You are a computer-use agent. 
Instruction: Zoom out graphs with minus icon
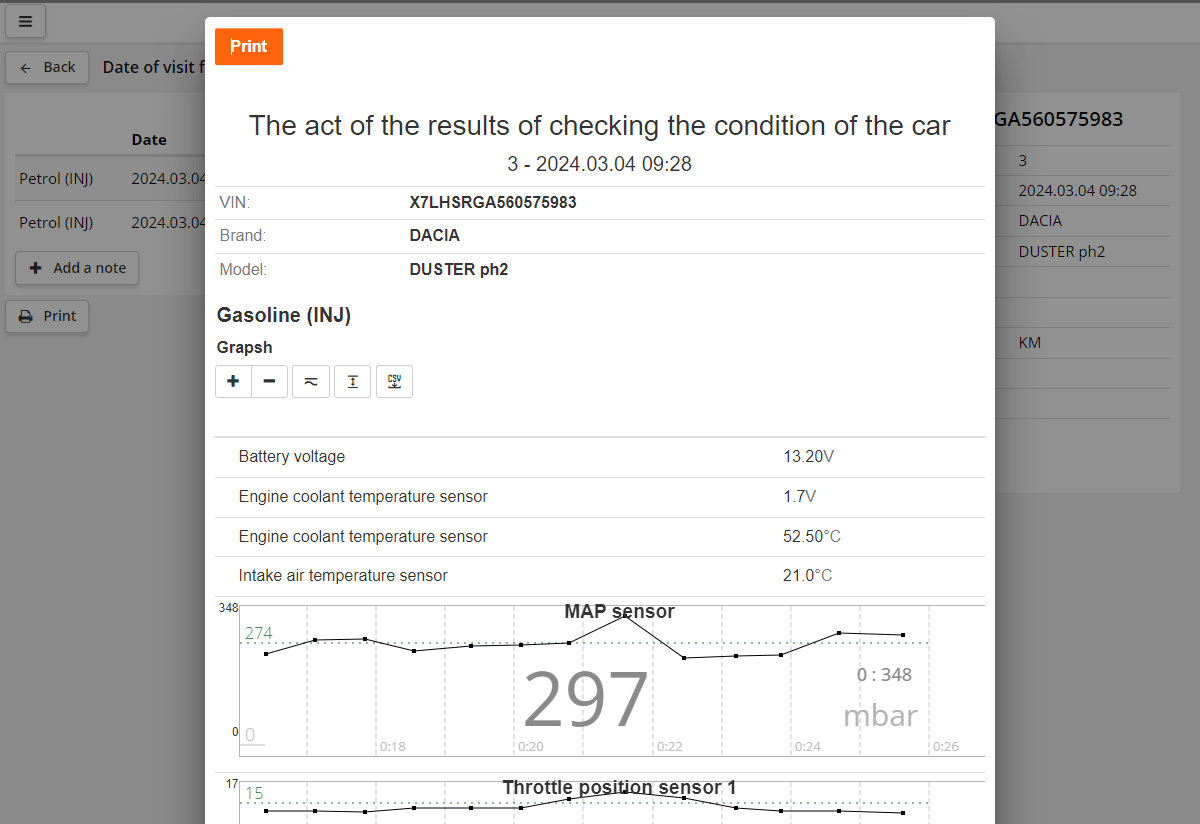(x=269, y=382)
